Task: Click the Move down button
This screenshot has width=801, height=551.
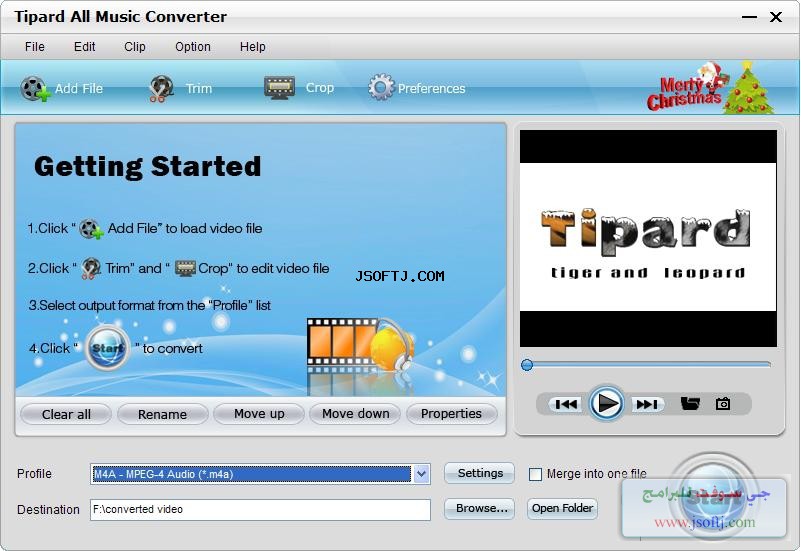Action: (x=356, y=414)
